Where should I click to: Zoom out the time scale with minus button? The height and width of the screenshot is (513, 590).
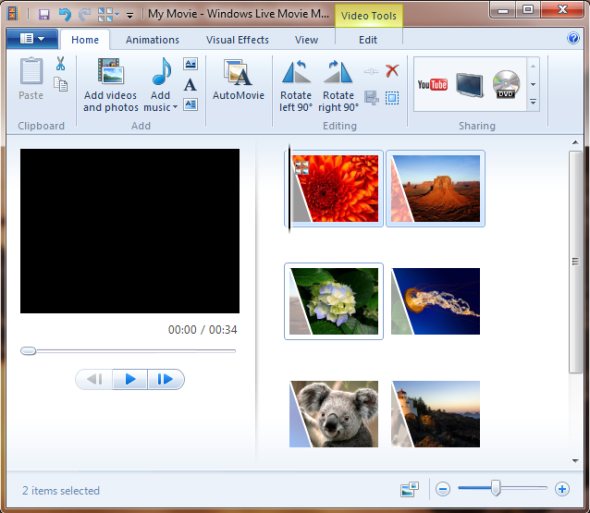click(443, 489)
